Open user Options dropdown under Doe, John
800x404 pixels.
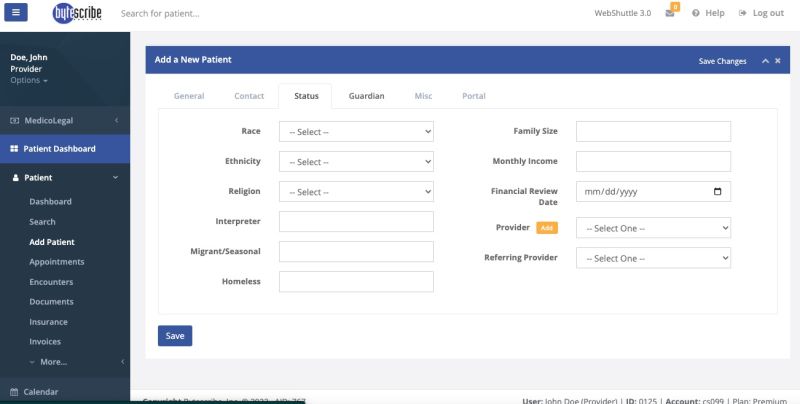pyautogui.click(x=28, y=80)
